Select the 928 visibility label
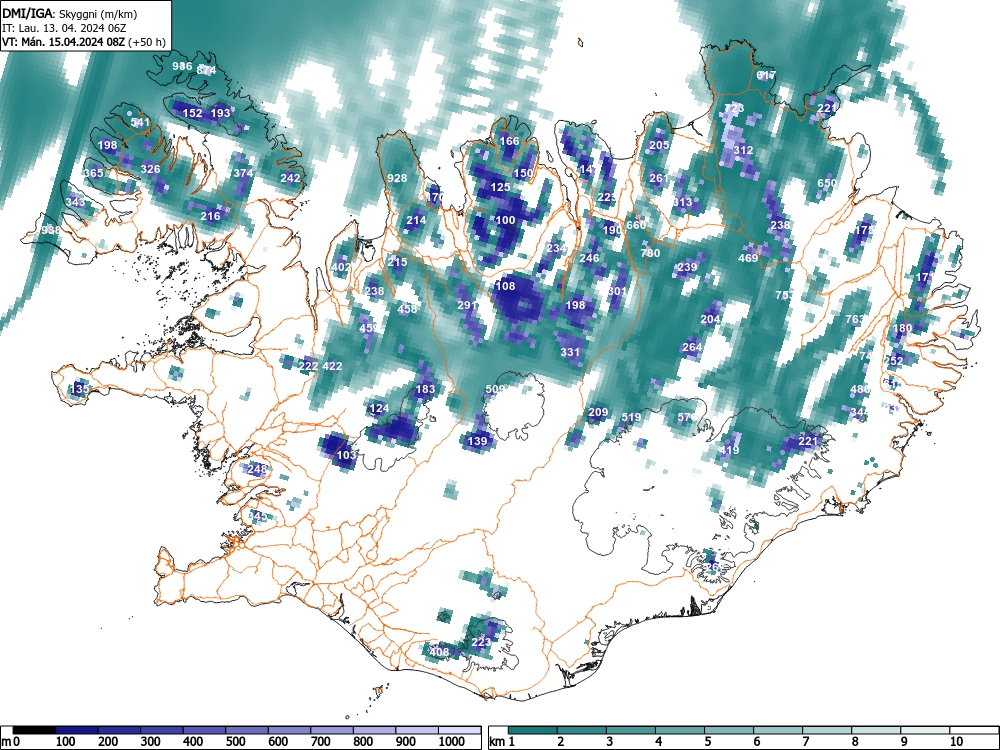The image size is (1000, 750). [397, 178]
